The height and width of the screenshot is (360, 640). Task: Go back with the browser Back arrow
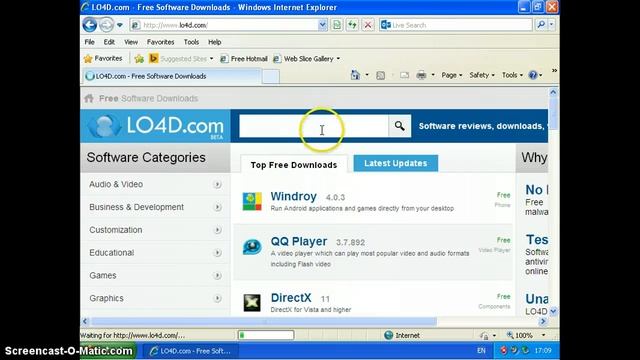[x=89, y=25]
